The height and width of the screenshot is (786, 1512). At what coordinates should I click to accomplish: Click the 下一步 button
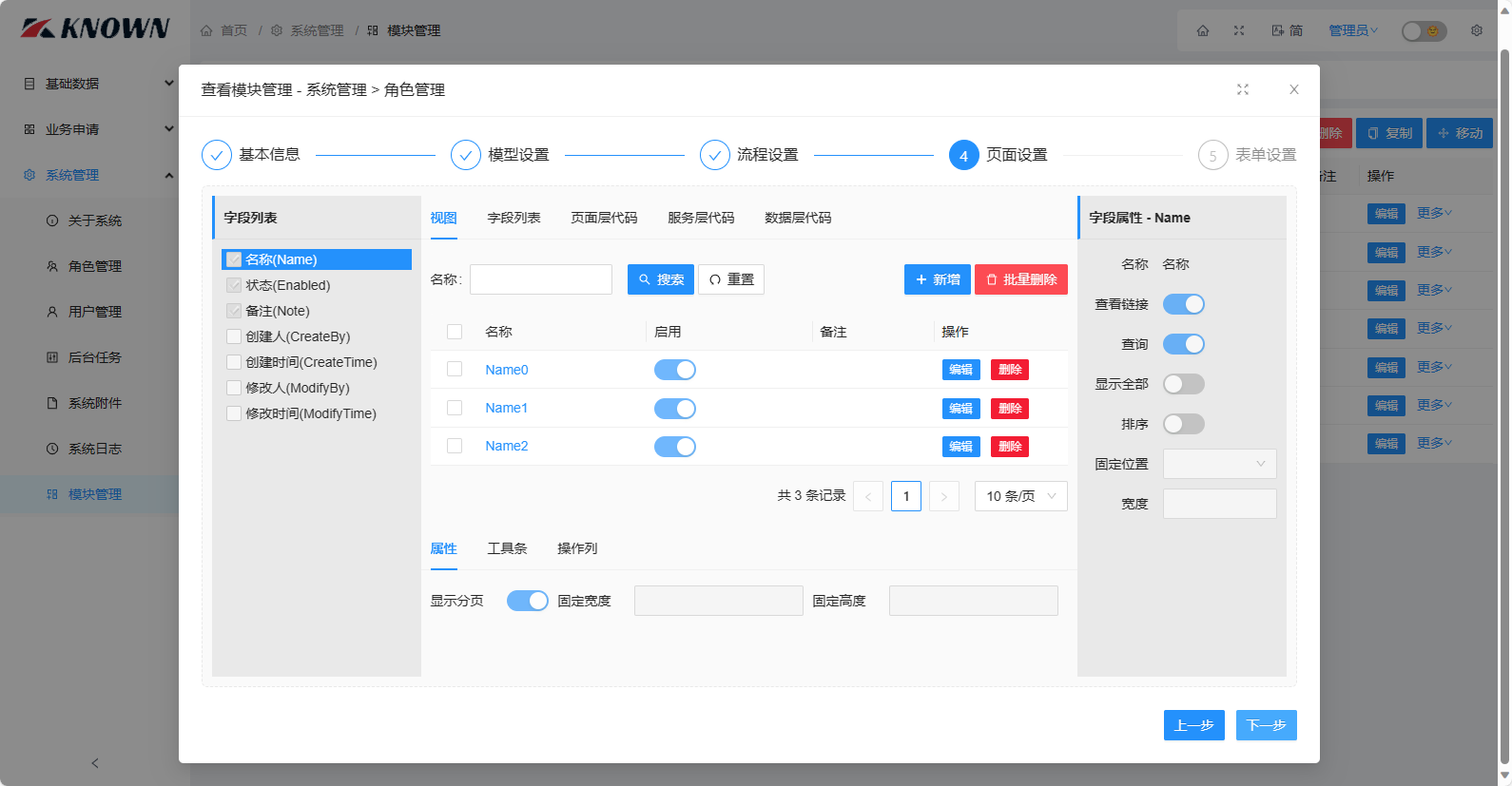pyautogui.click(x=1266, y=725)
